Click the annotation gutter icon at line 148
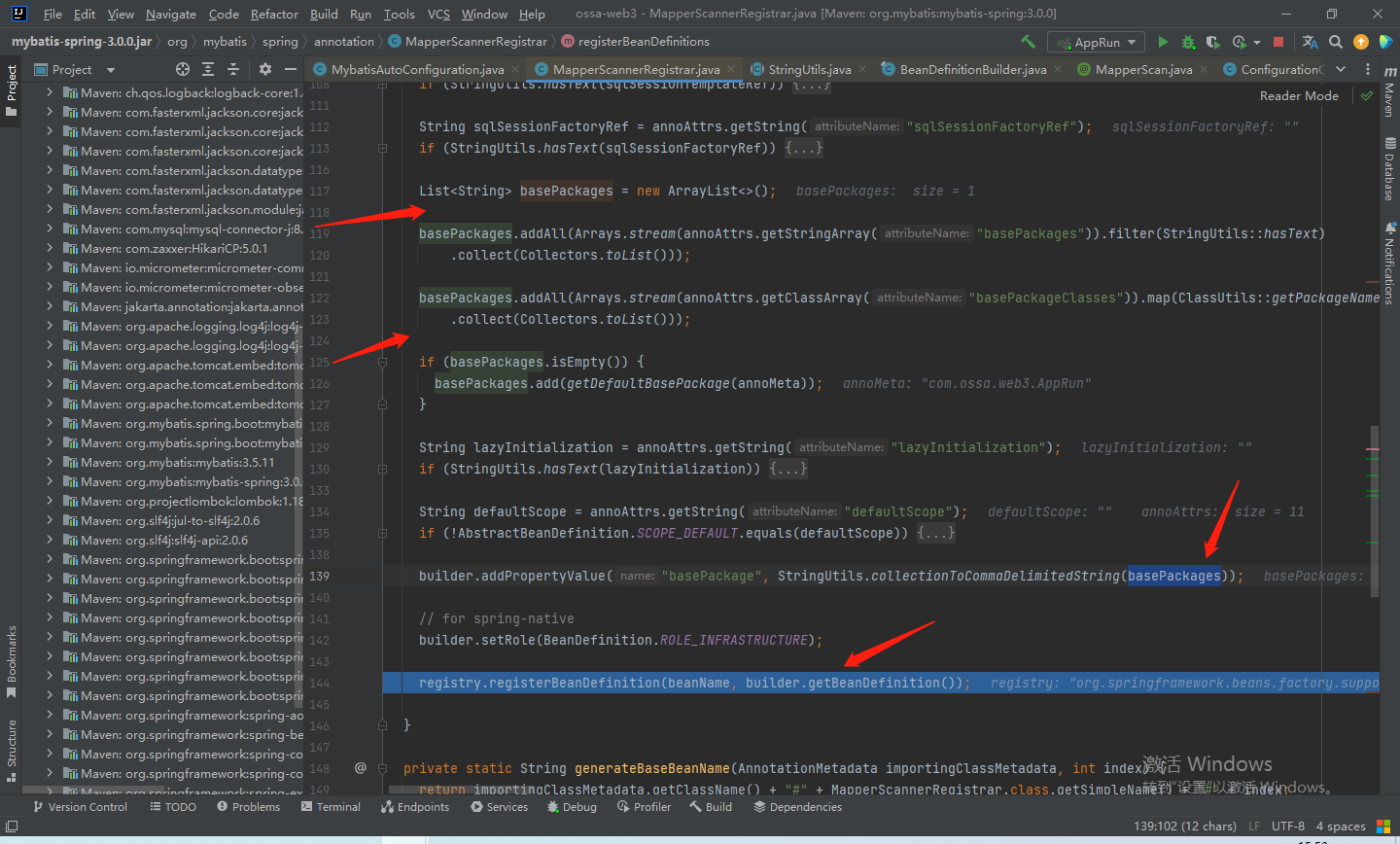Image resolution: width=1400 pixels, height=844 pixels. click(361, 768)
